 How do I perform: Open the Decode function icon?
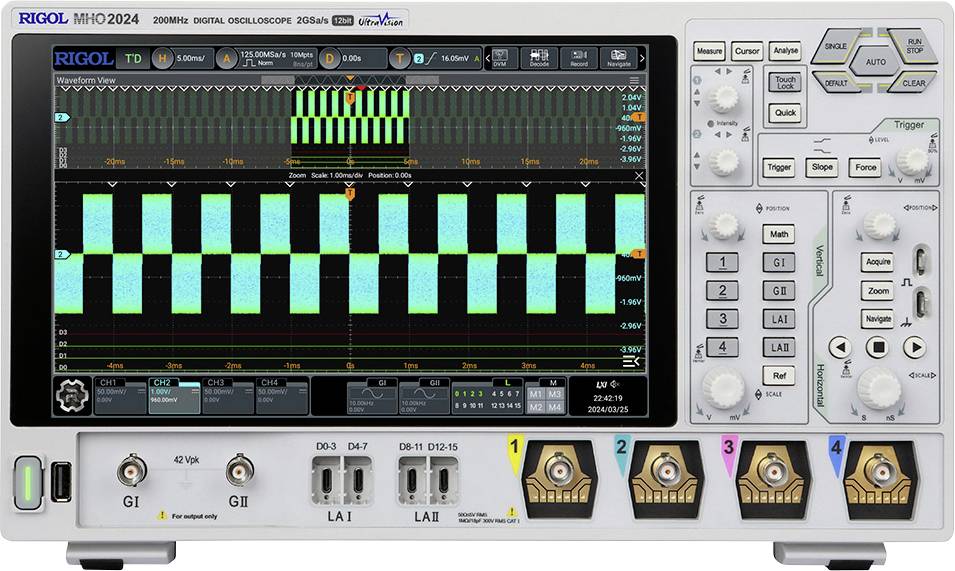[x=539, y=58]
